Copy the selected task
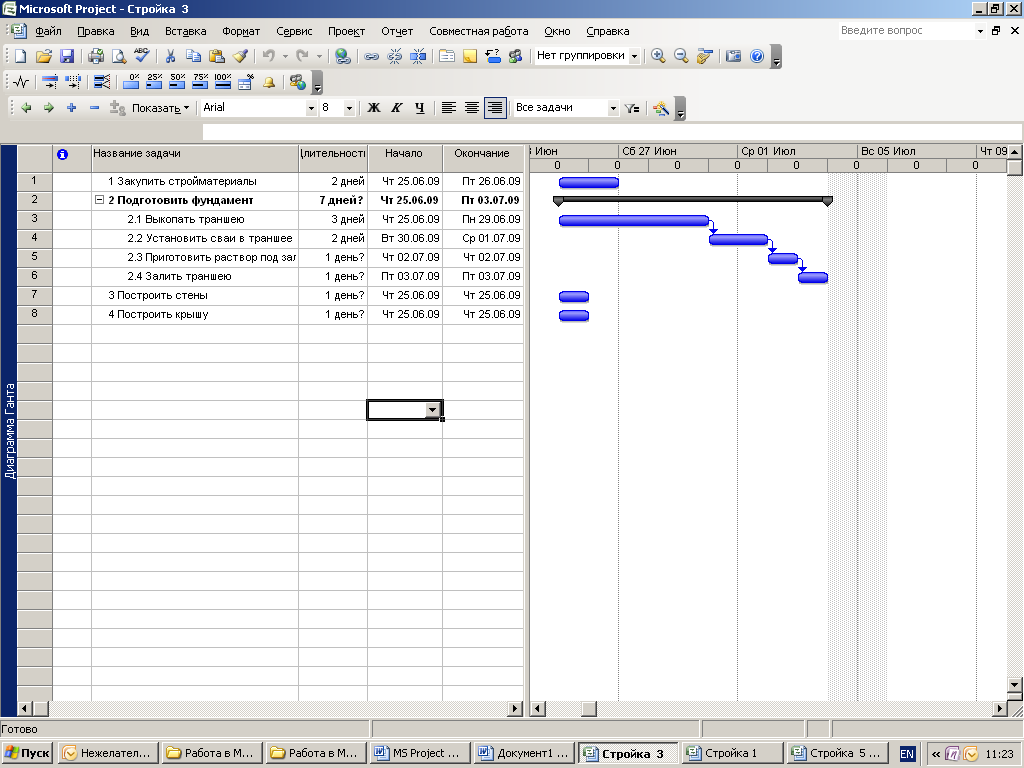This screenshot has height=768, width=1024. click(x=193, y=56)
